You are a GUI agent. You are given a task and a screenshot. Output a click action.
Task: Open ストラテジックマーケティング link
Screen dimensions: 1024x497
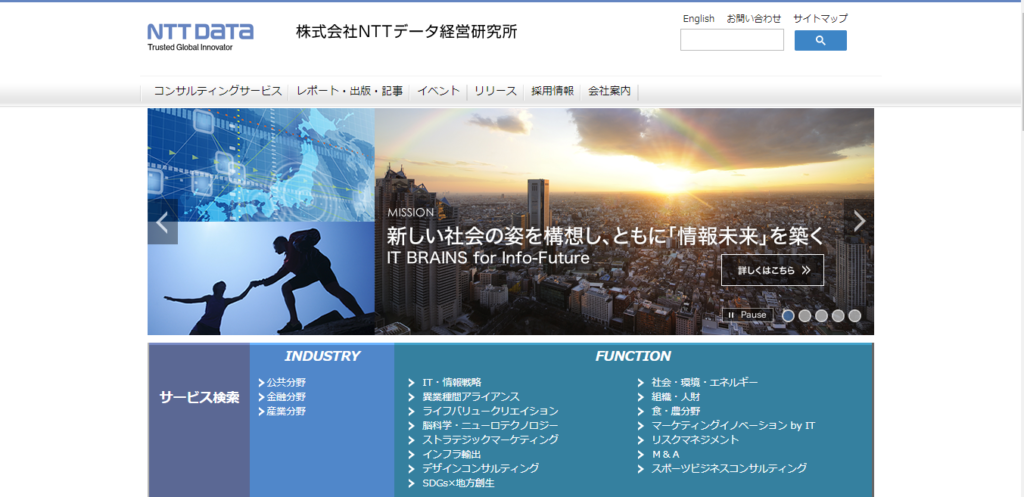(x=490, y=440)
